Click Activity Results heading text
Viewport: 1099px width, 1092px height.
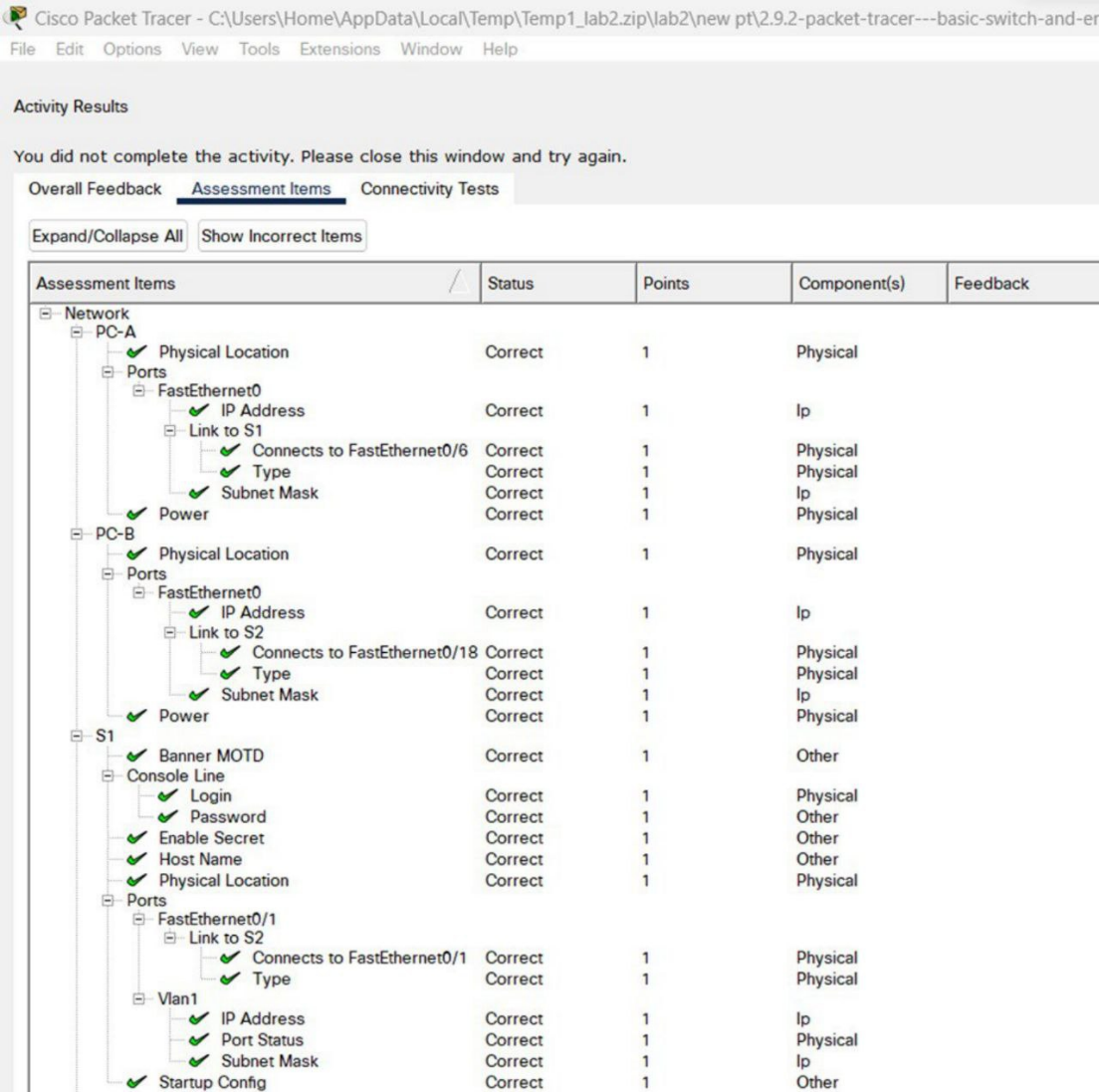click(71, 107)
